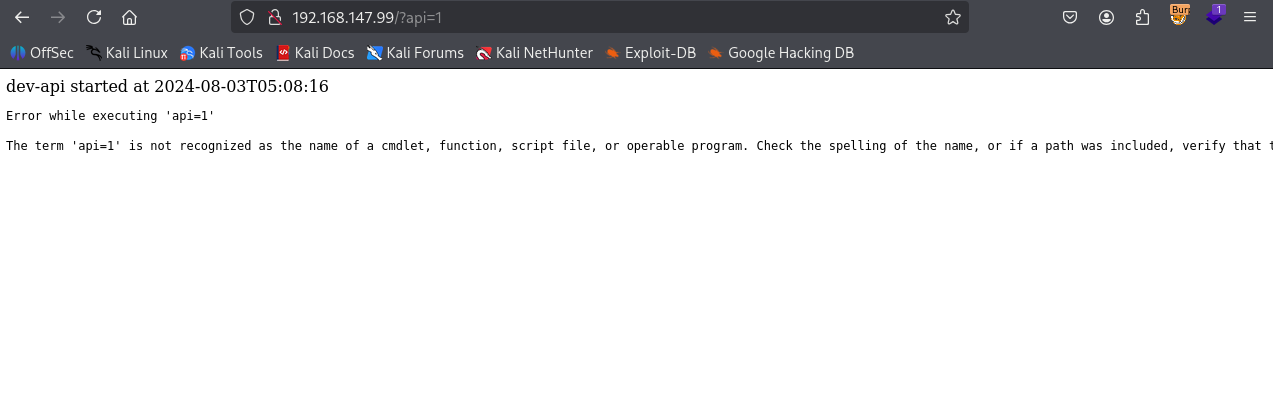Open insecure connection padlock info
1273x401 pixels.
click(273, 17)
